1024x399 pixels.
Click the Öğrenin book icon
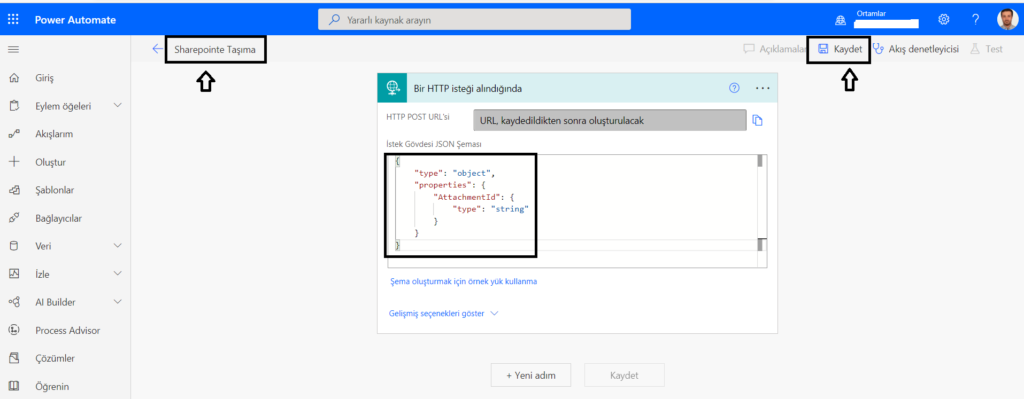tap(13, 386)
